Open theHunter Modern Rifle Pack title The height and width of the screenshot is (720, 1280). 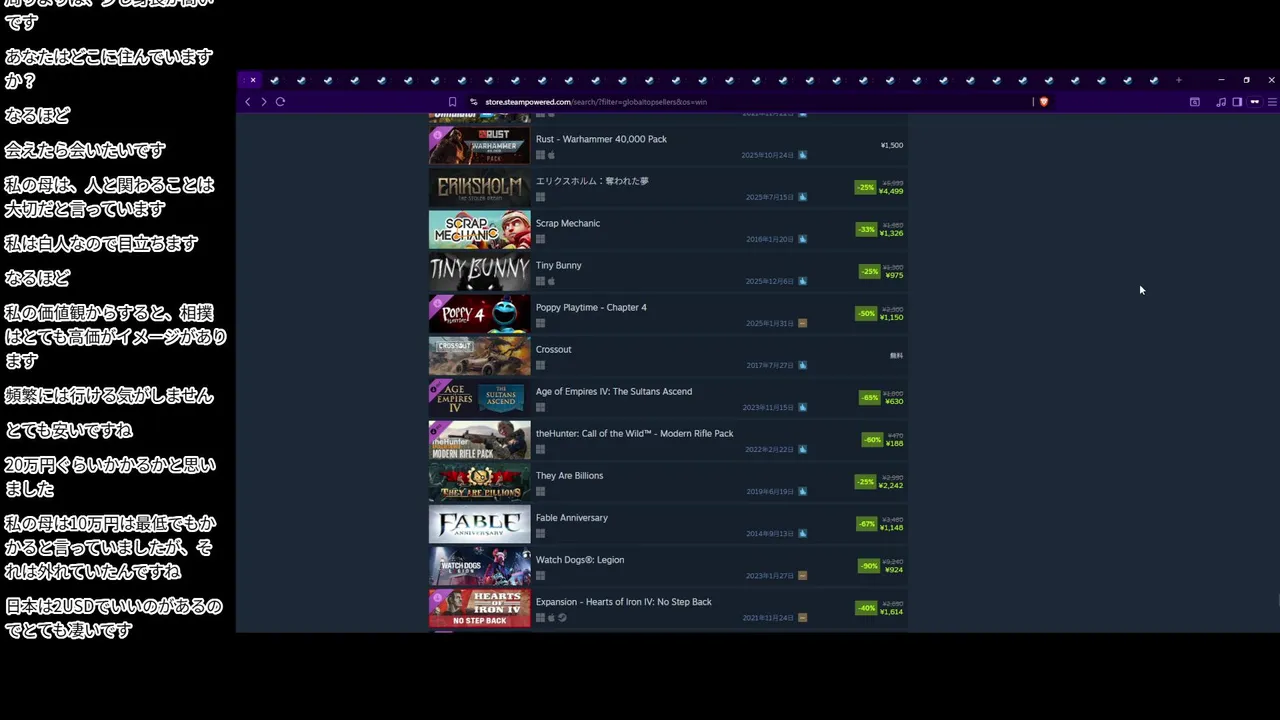(634, 433)
